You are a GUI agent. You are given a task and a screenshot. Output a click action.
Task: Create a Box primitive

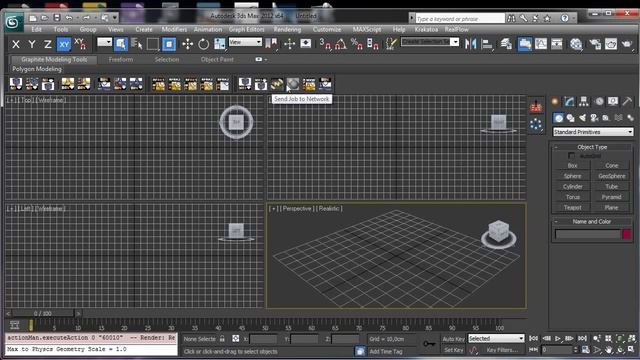(572, 166)
